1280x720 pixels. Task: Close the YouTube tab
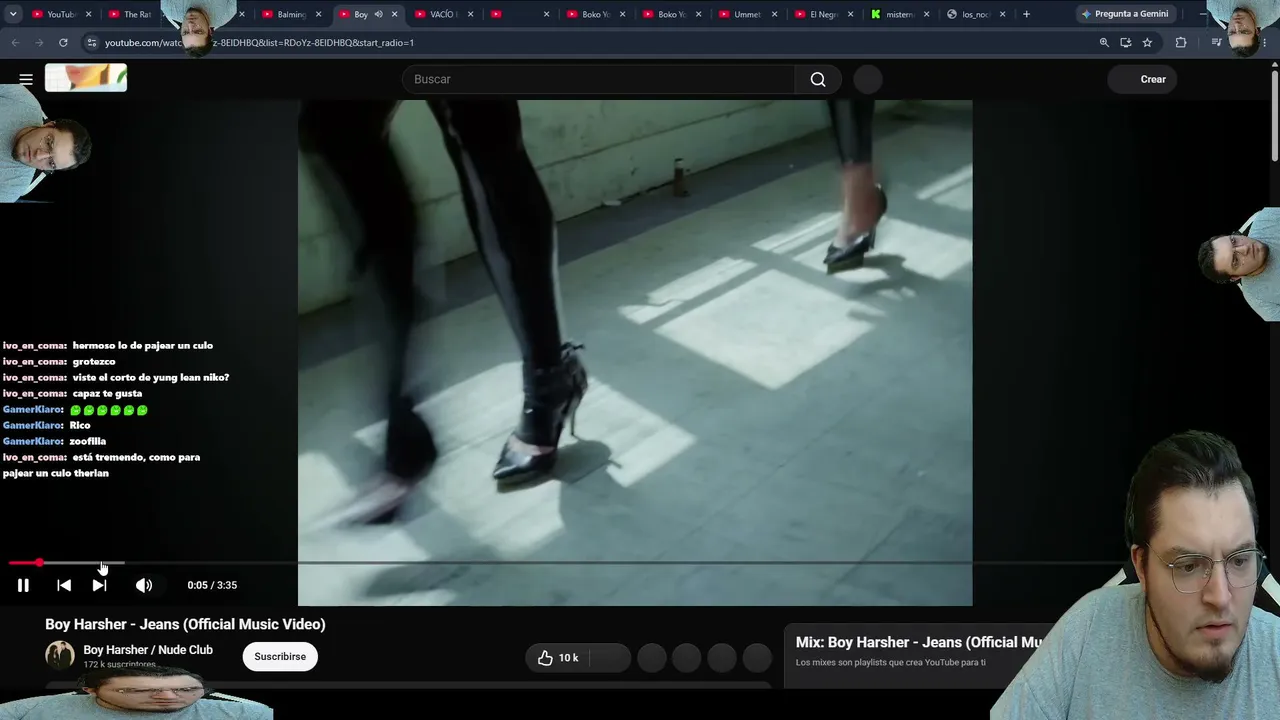[x=88, y=14]
